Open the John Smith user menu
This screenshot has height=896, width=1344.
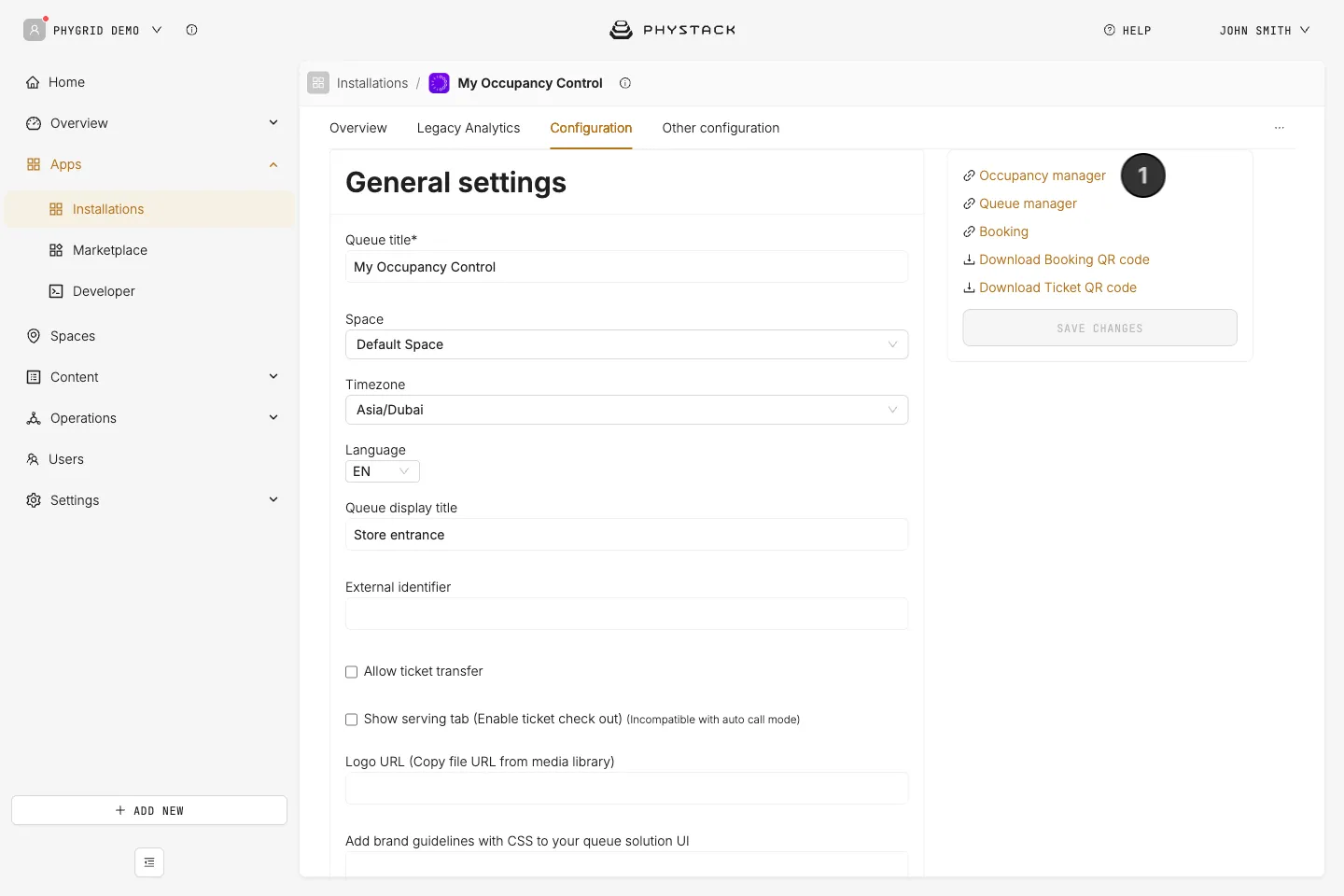tap(1265, 30)
